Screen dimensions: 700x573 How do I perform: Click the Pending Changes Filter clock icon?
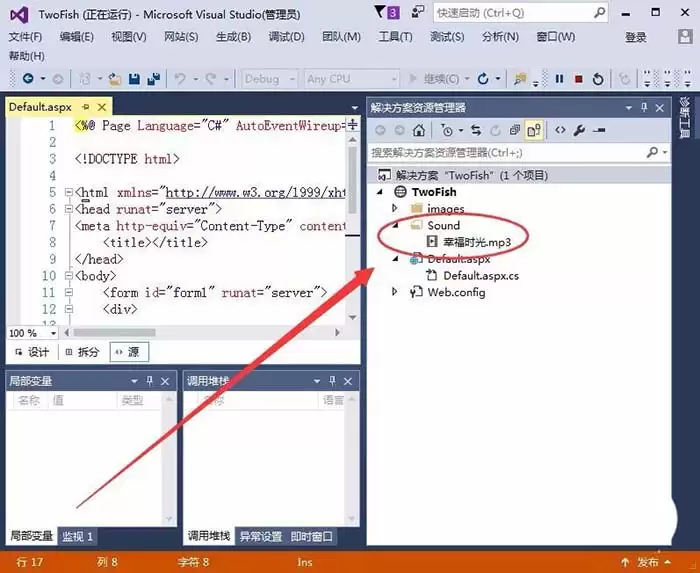tap(446, 130)
